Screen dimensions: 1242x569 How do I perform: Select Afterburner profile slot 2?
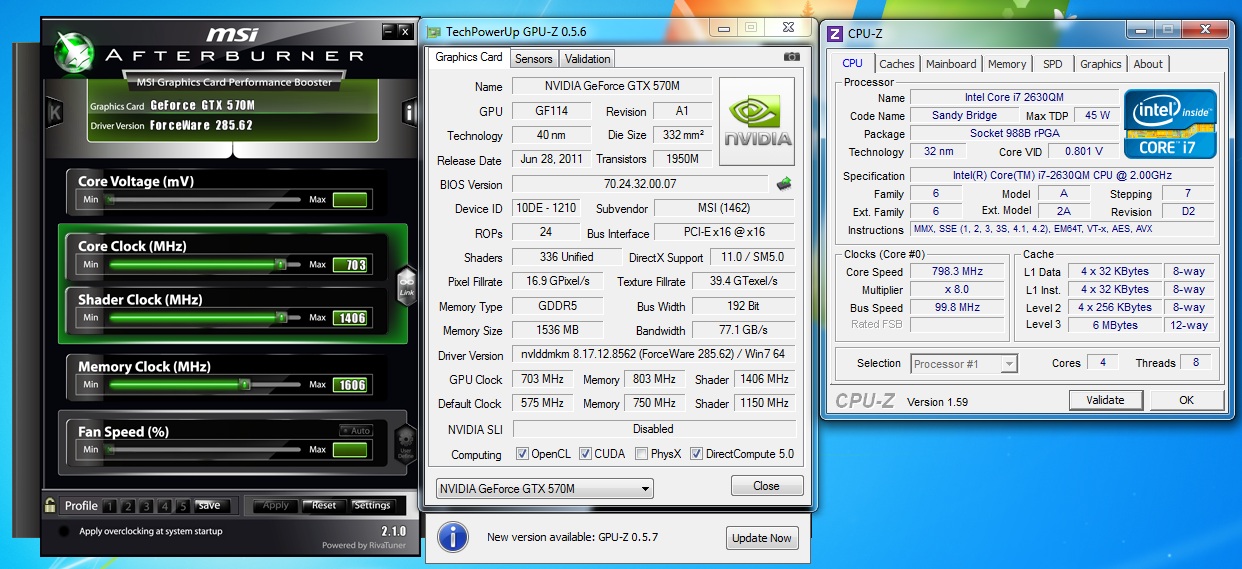coord(129,506)
